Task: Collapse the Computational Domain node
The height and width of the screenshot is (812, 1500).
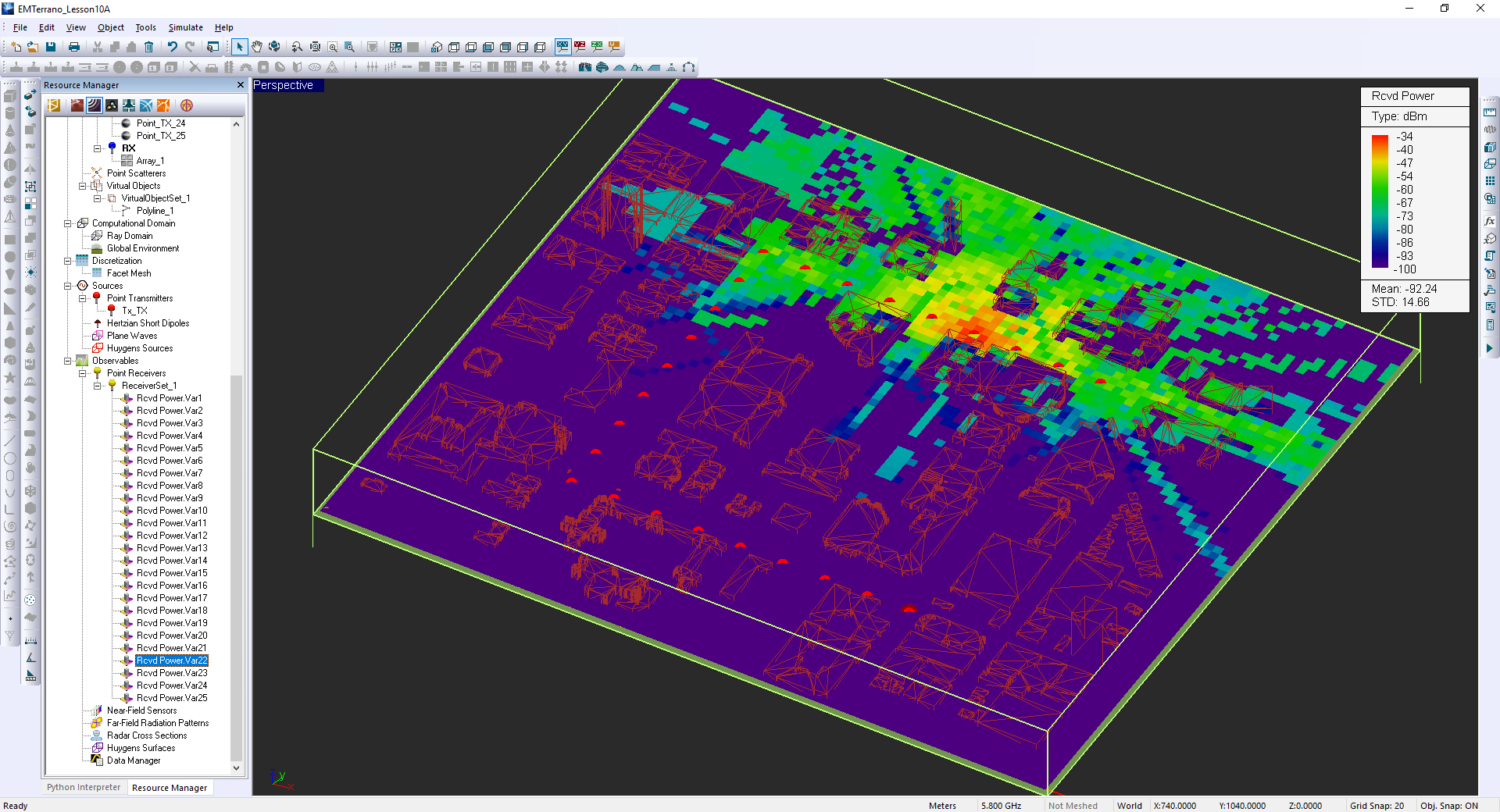Action: point(68,223)
